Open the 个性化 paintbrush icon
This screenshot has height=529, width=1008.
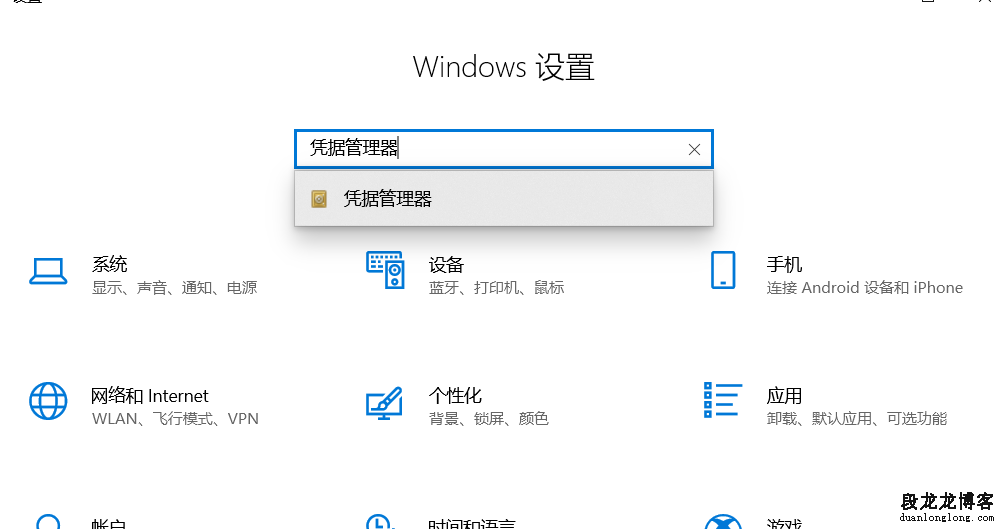click(384, 404)
